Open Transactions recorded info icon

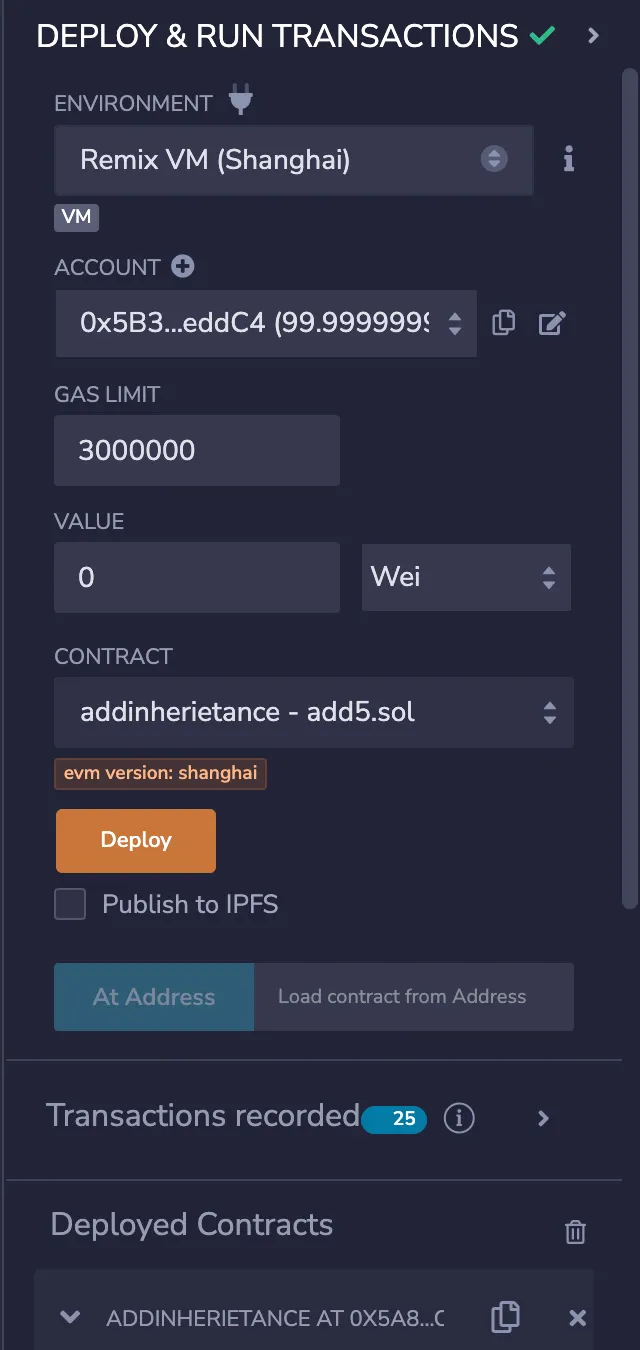pos(458,1118)
